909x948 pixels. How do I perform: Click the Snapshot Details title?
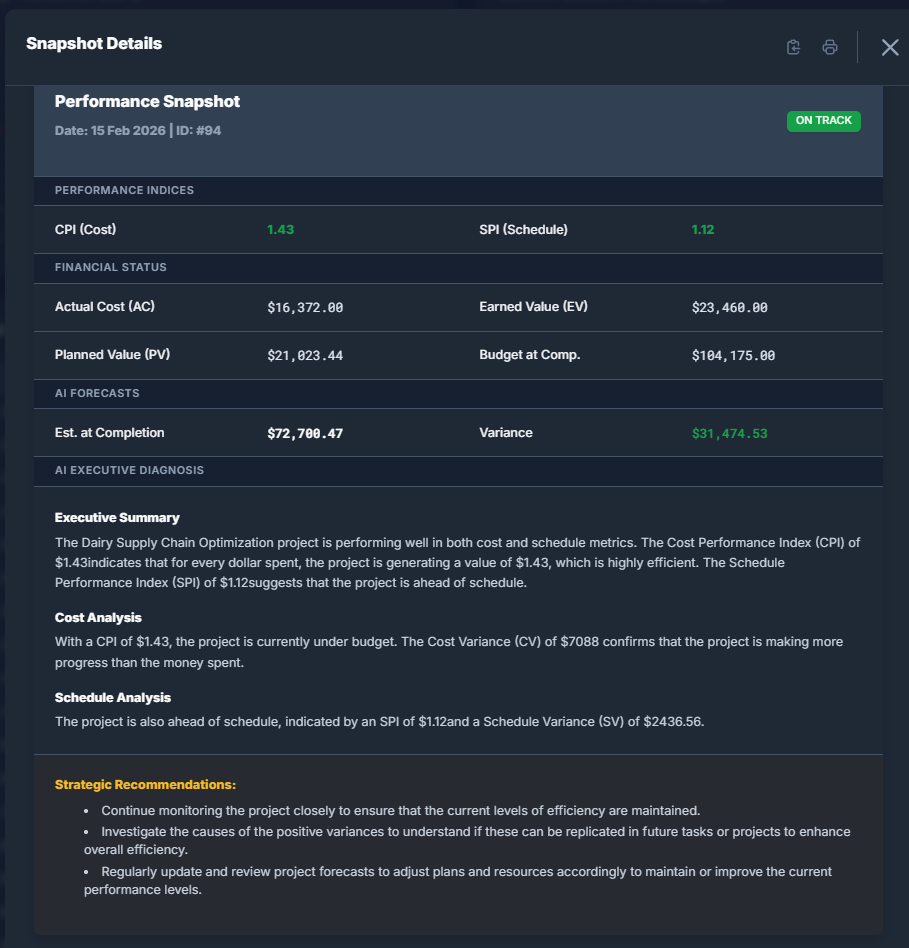(x=93, y=43)
